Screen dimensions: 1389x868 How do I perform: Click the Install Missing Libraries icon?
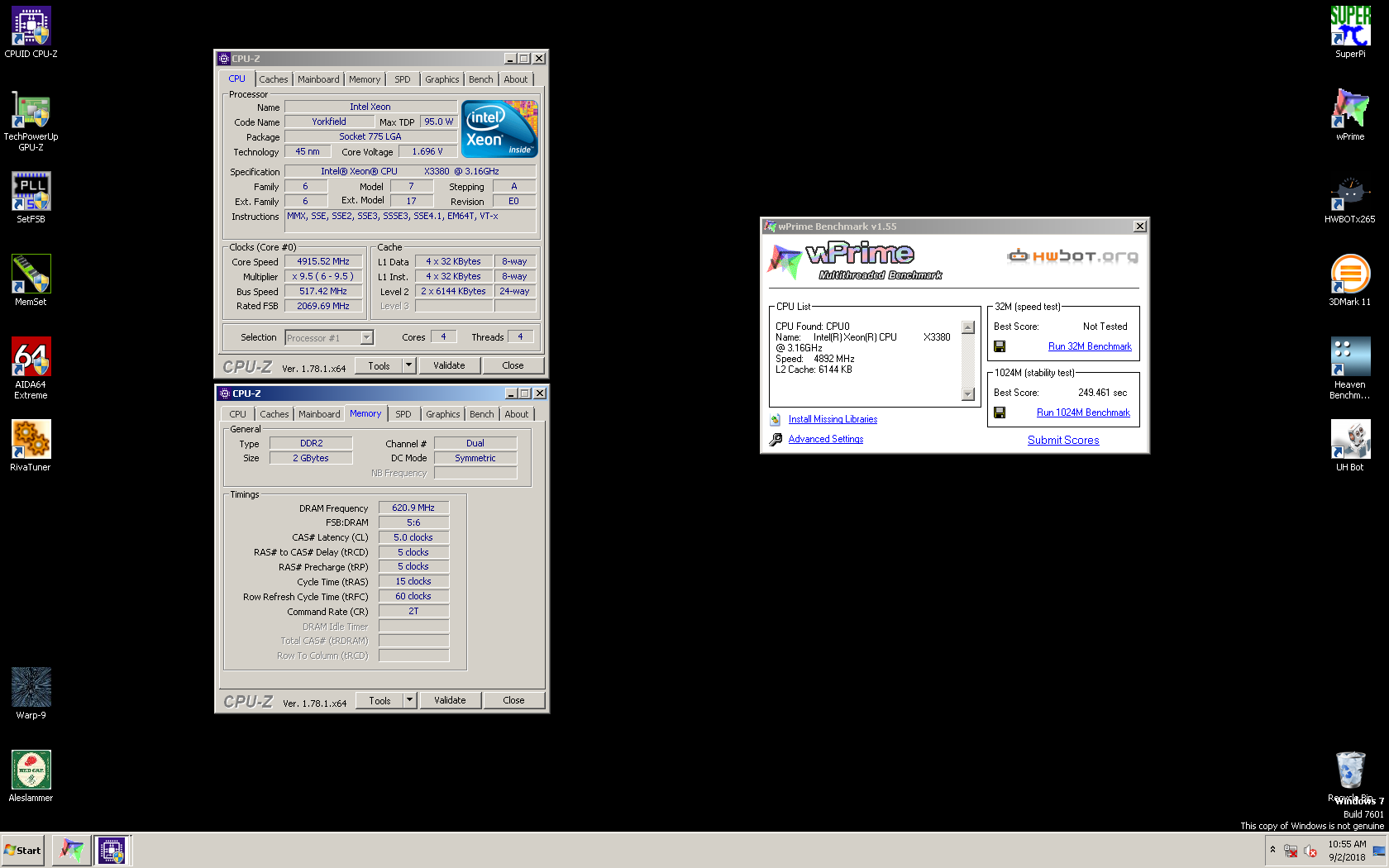(x=776, y=420)
